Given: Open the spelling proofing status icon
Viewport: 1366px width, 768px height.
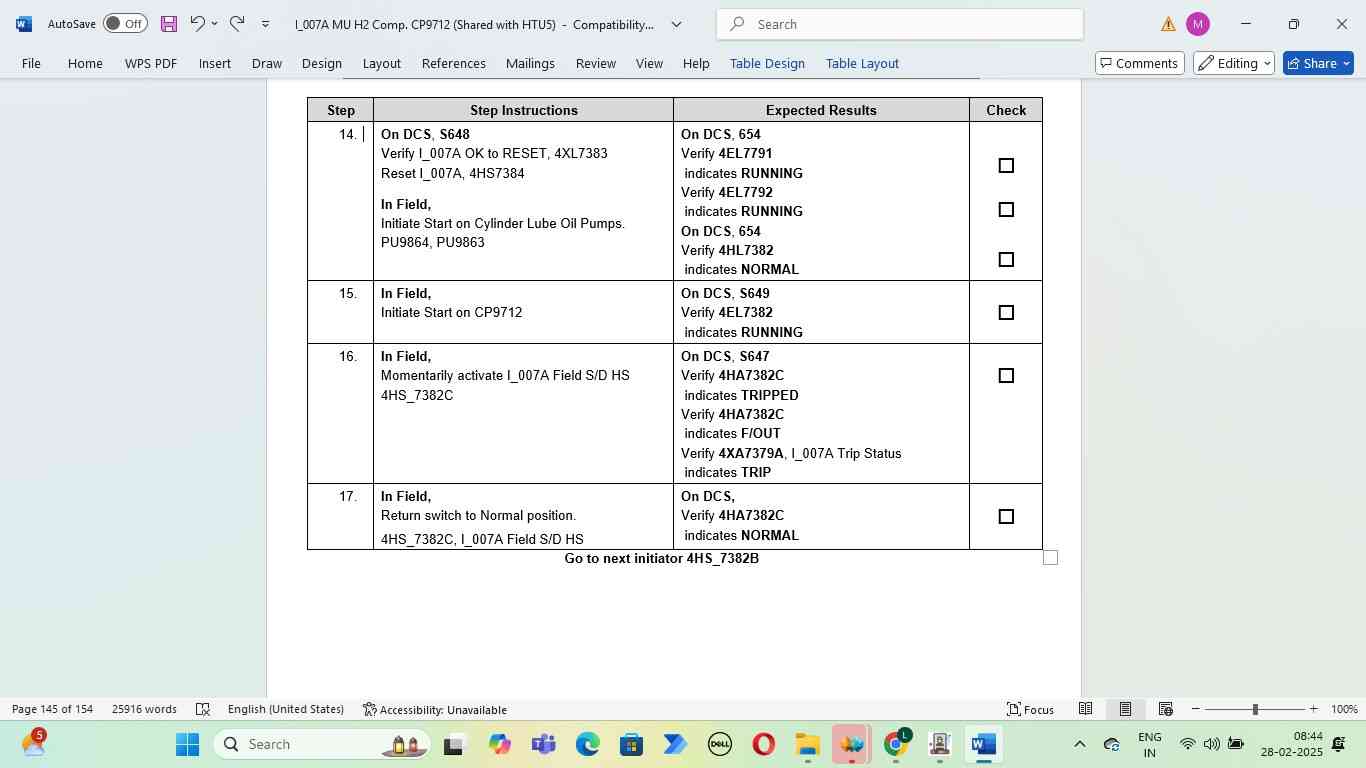Looking at the screenshot, I should [203, 709].
